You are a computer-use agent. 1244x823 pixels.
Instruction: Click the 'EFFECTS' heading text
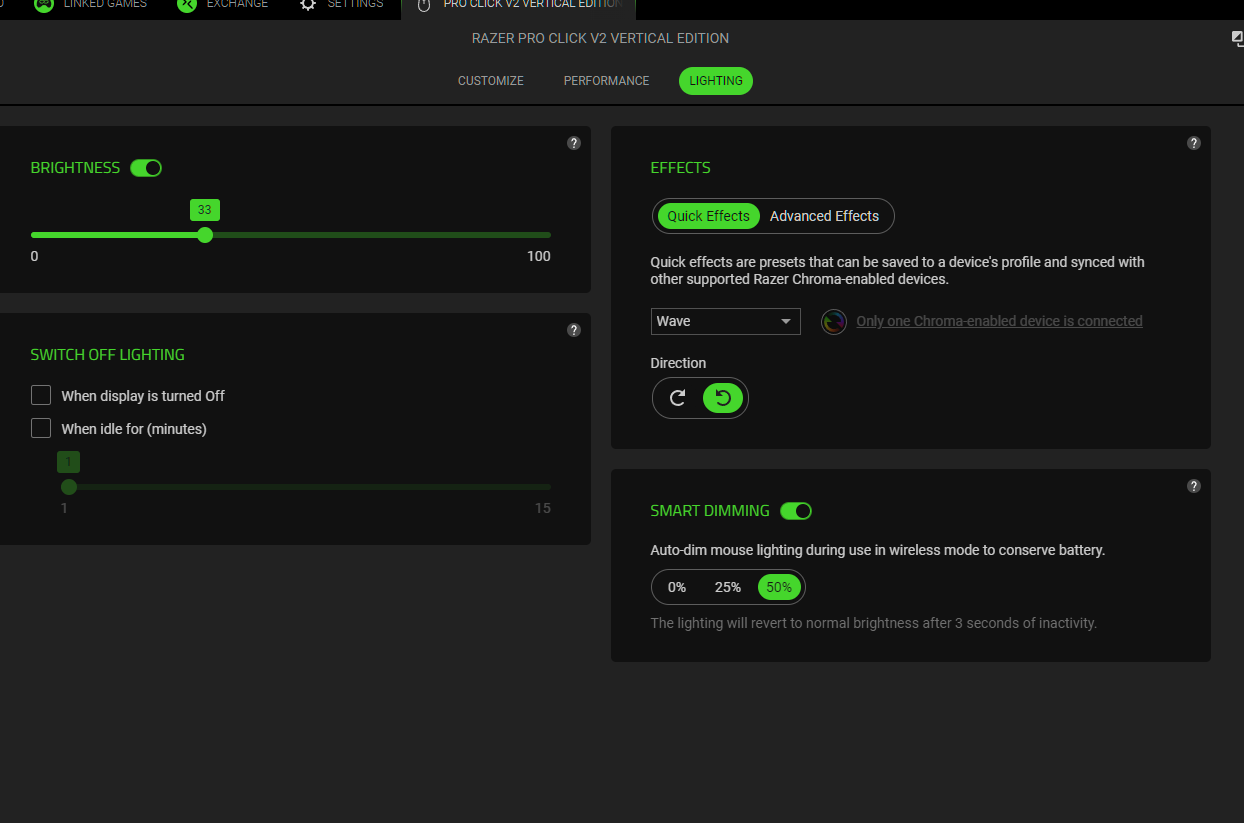pos(681,168)
